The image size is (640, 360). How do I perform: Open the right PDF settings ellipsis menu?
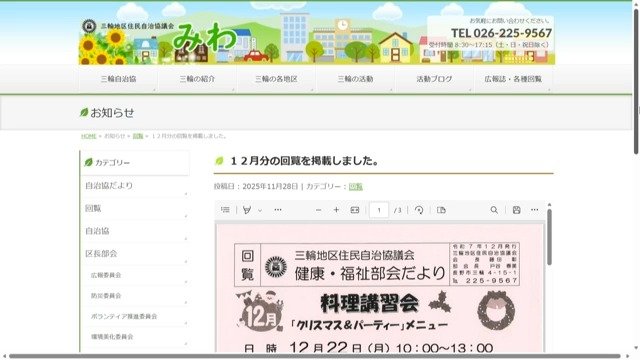pos(535,210)
